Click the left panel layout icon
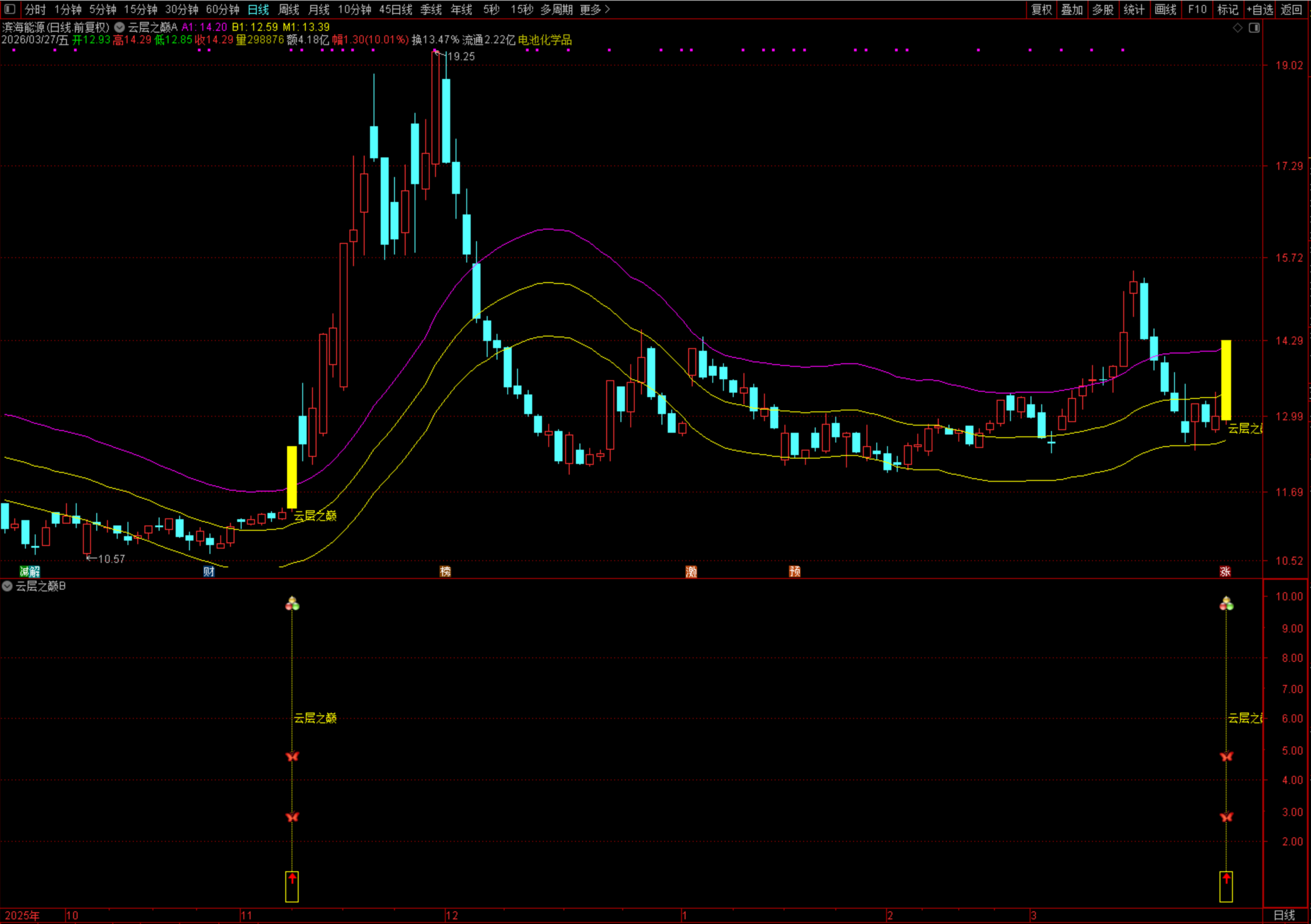The width and height of the screenshot is (1311, 924). [10, 9]
